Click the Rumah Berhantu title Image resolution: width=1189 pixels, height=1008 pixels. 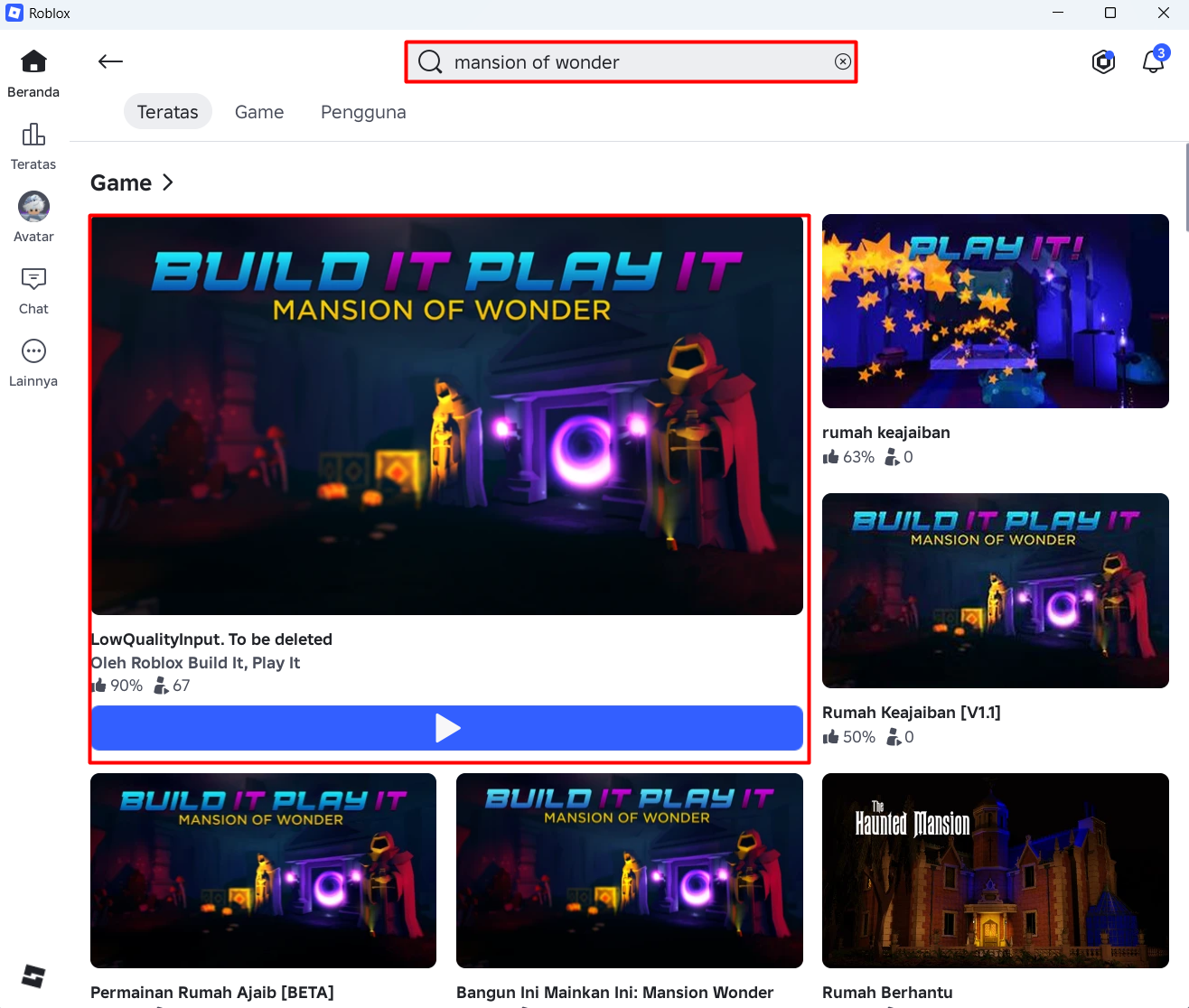click(887, 993)
